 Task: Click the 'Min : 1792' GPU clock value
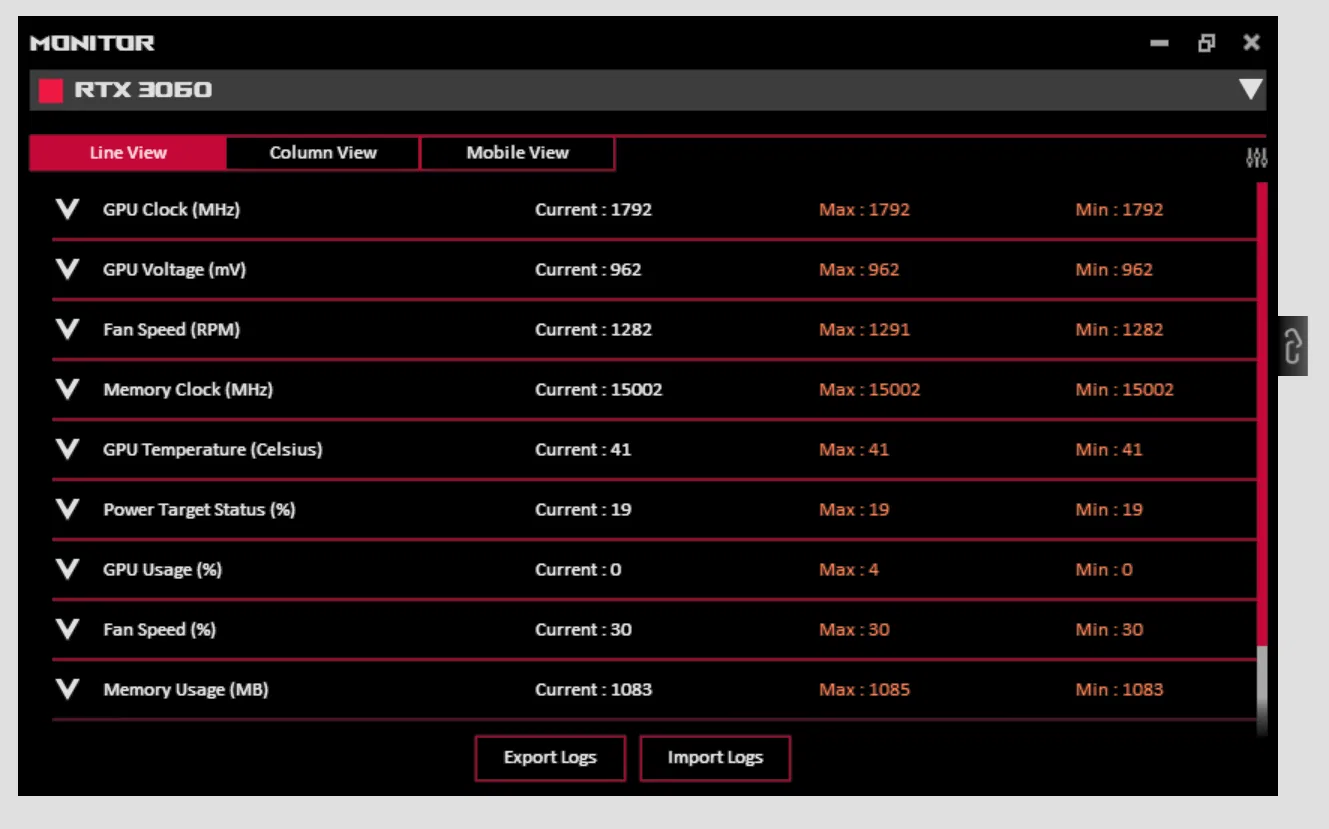point(1119,210)
